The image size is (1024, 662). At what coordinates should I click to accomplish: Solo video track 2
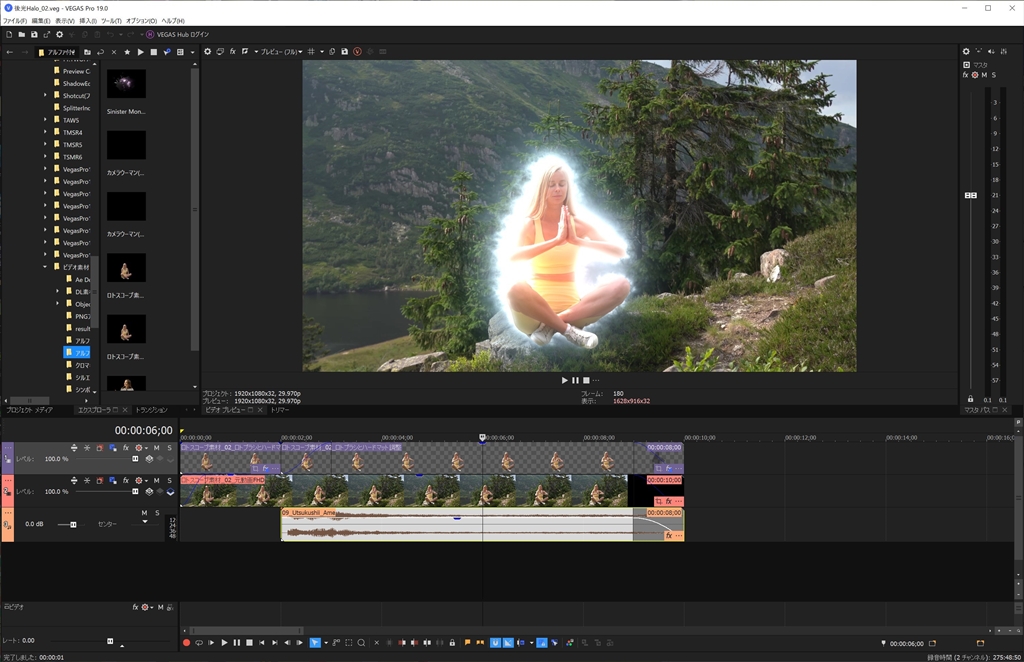point(169,480)
